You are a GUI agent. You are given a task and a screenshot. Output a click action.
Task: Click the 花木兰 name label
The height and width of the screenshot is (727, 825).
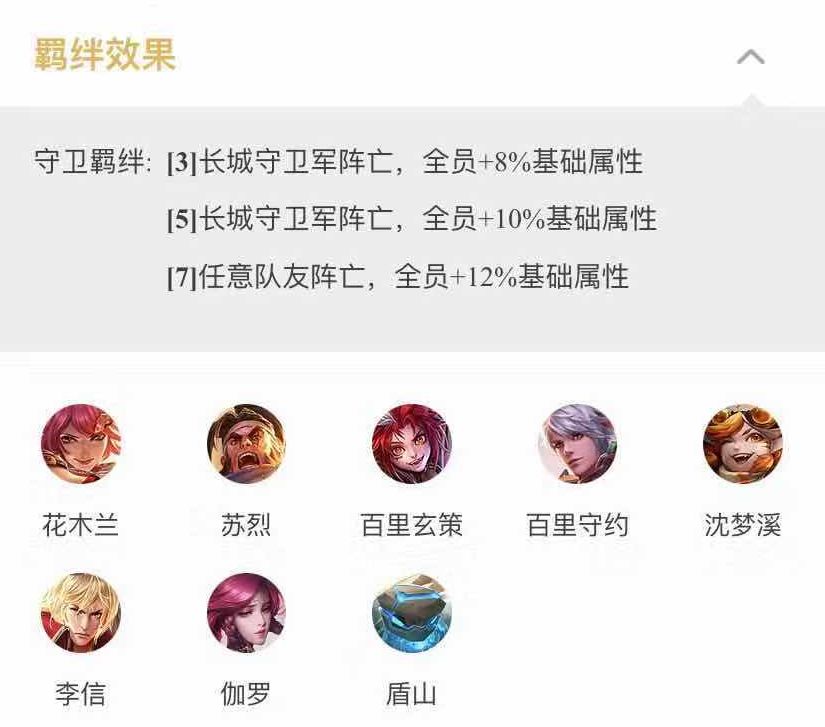81,525
